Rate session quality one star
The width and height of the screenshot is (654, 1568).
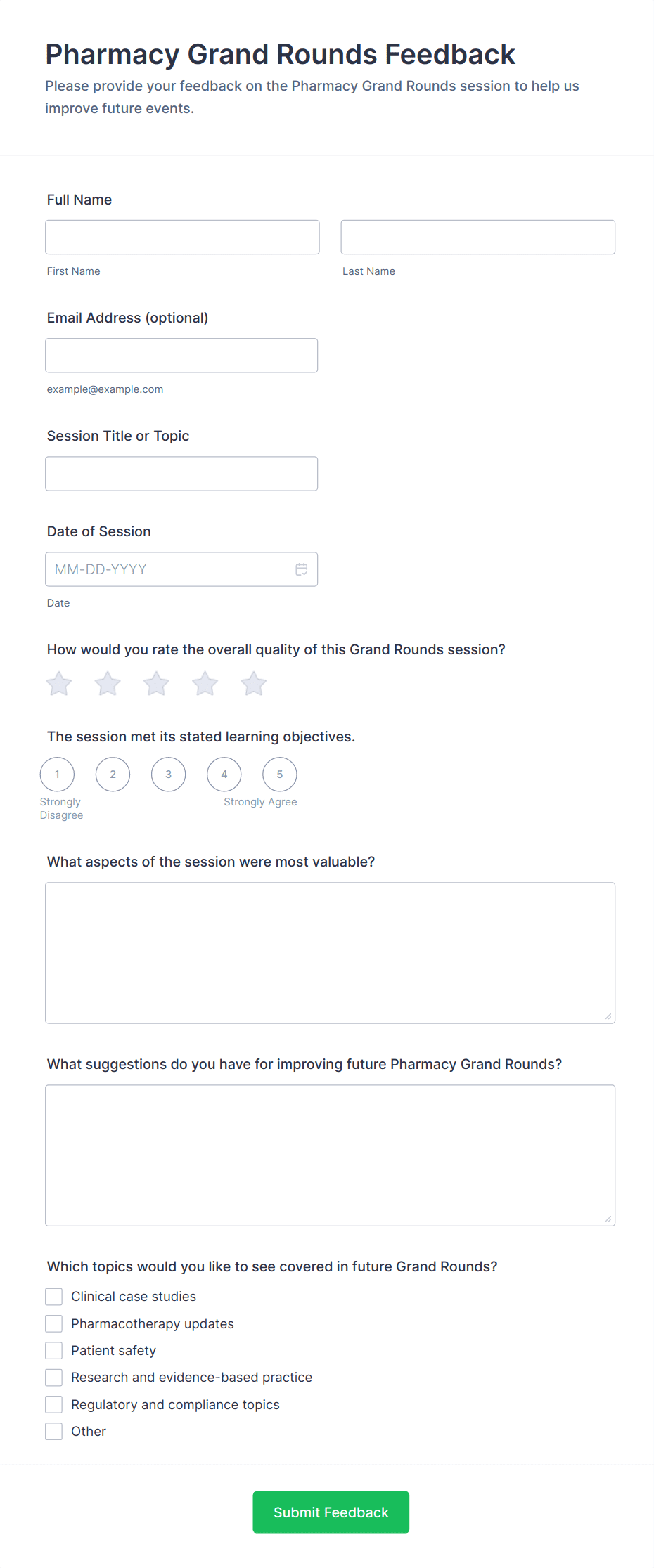click(59, 683)
